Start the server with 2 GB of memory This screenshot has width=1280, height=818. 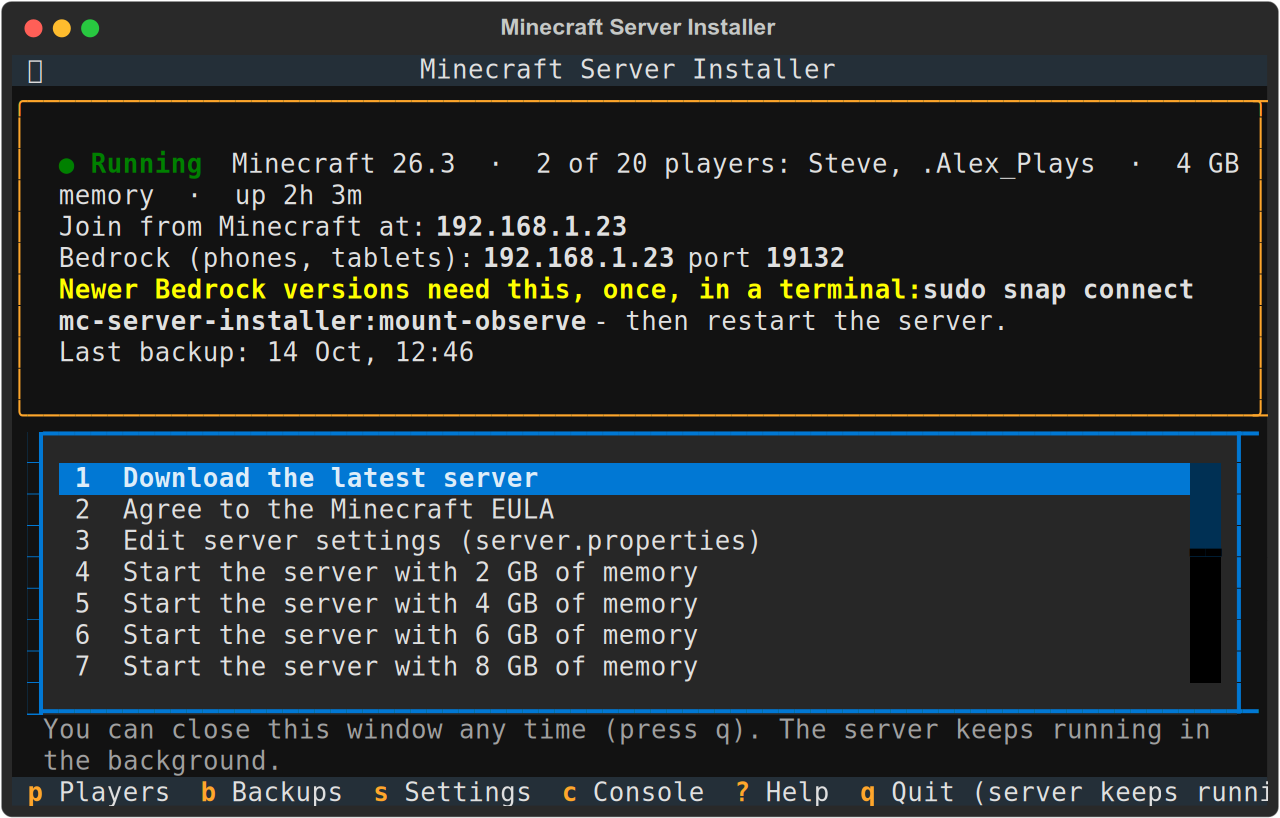[624, 573]
